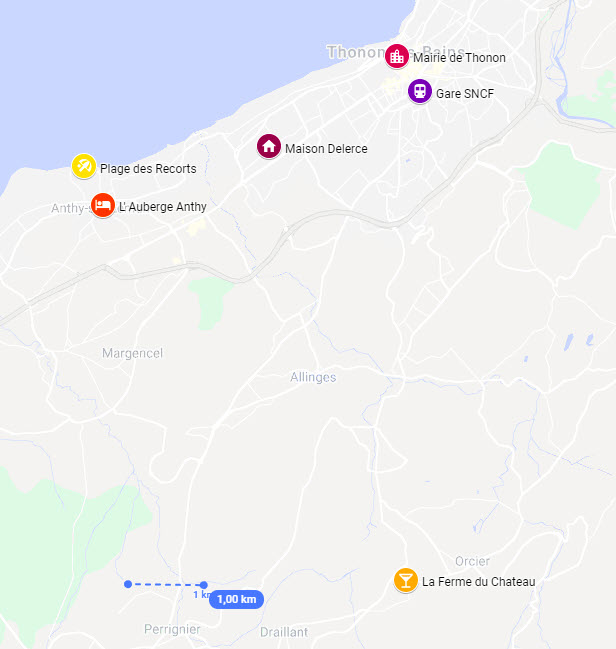This screenshot has height=649, width=616.
Task: Click the Maison Delerce text label
Action: (x=326, y=149)
